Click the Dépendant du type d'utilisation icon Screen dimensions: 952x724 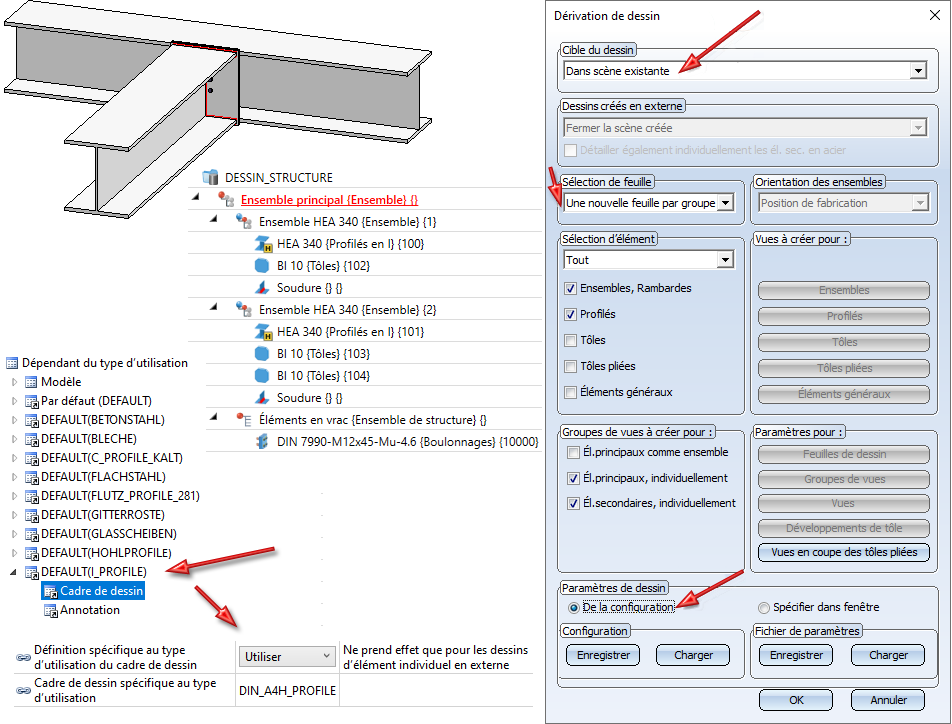(x=12, y=363)
